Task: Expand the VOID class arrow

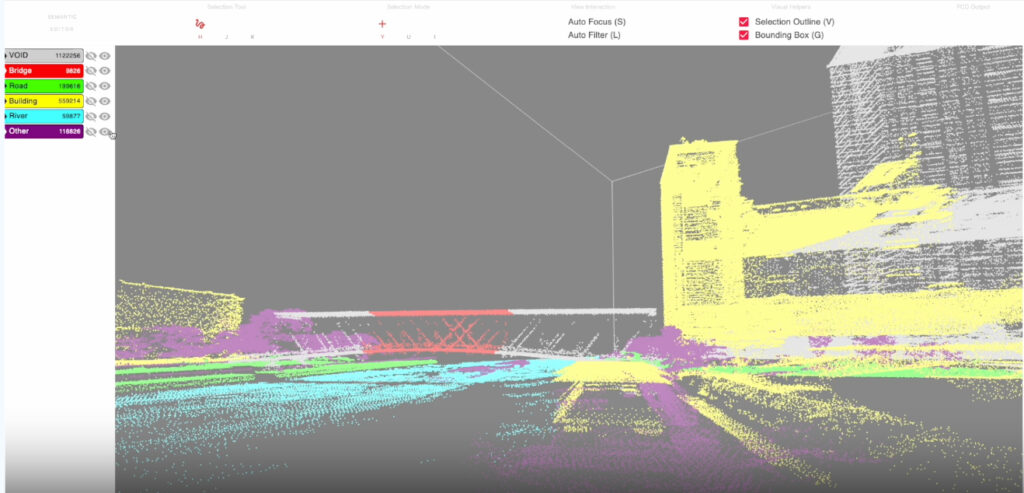Action: pyautogui.click(x=6, y=56)
